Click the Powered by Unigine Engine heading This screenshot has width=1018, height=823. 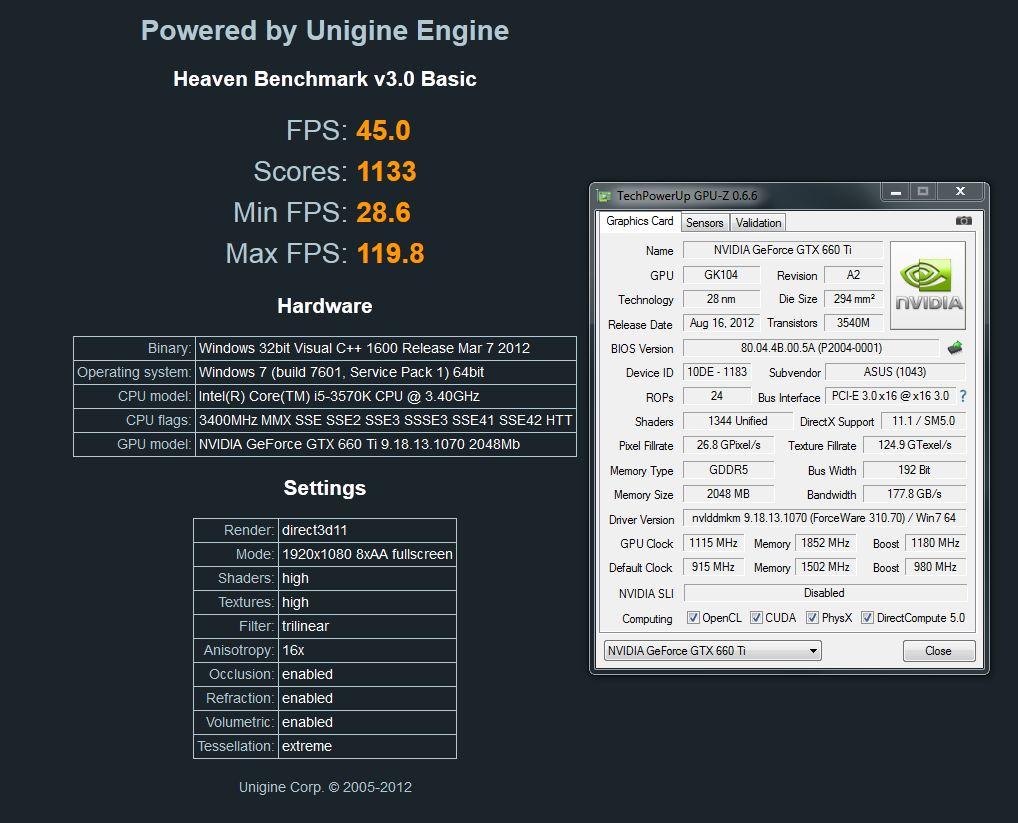click(325, 31)
